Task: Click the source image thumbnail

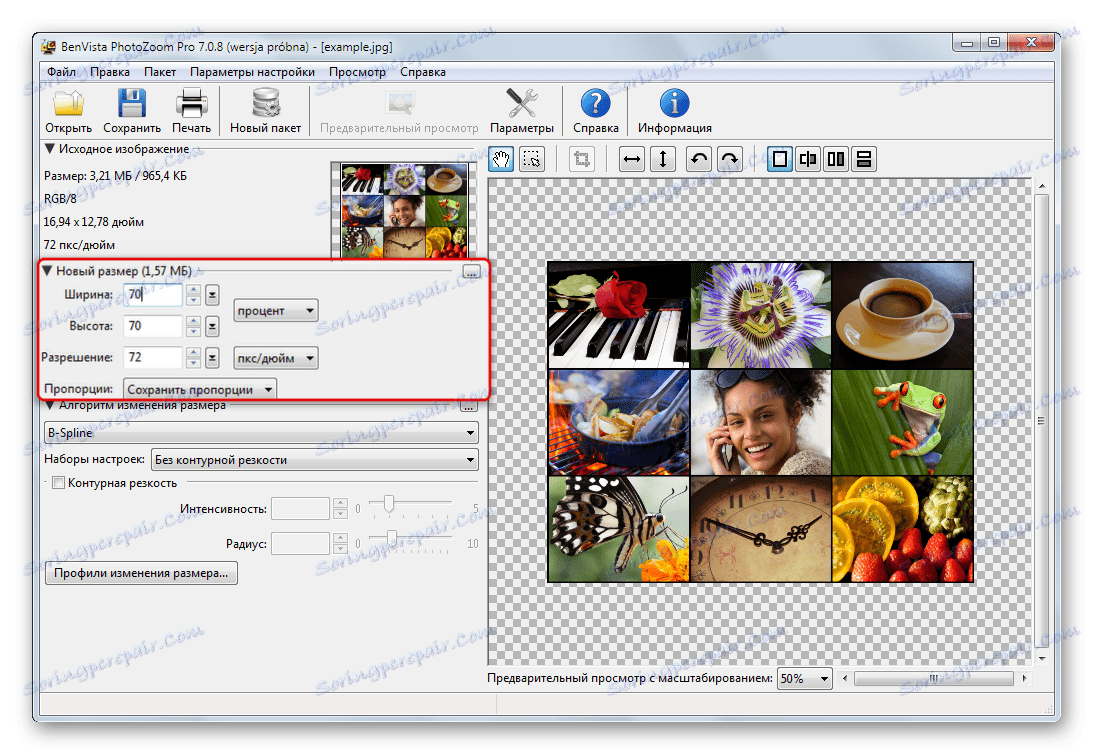Action: (x=404, y=211)
